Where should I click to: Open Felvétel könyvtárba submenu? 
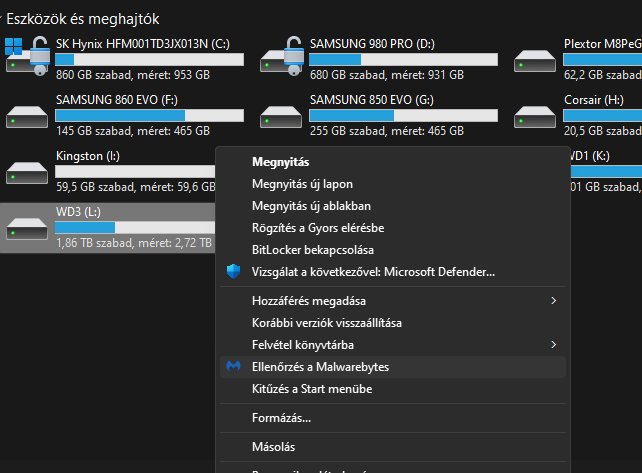[393, 345]
